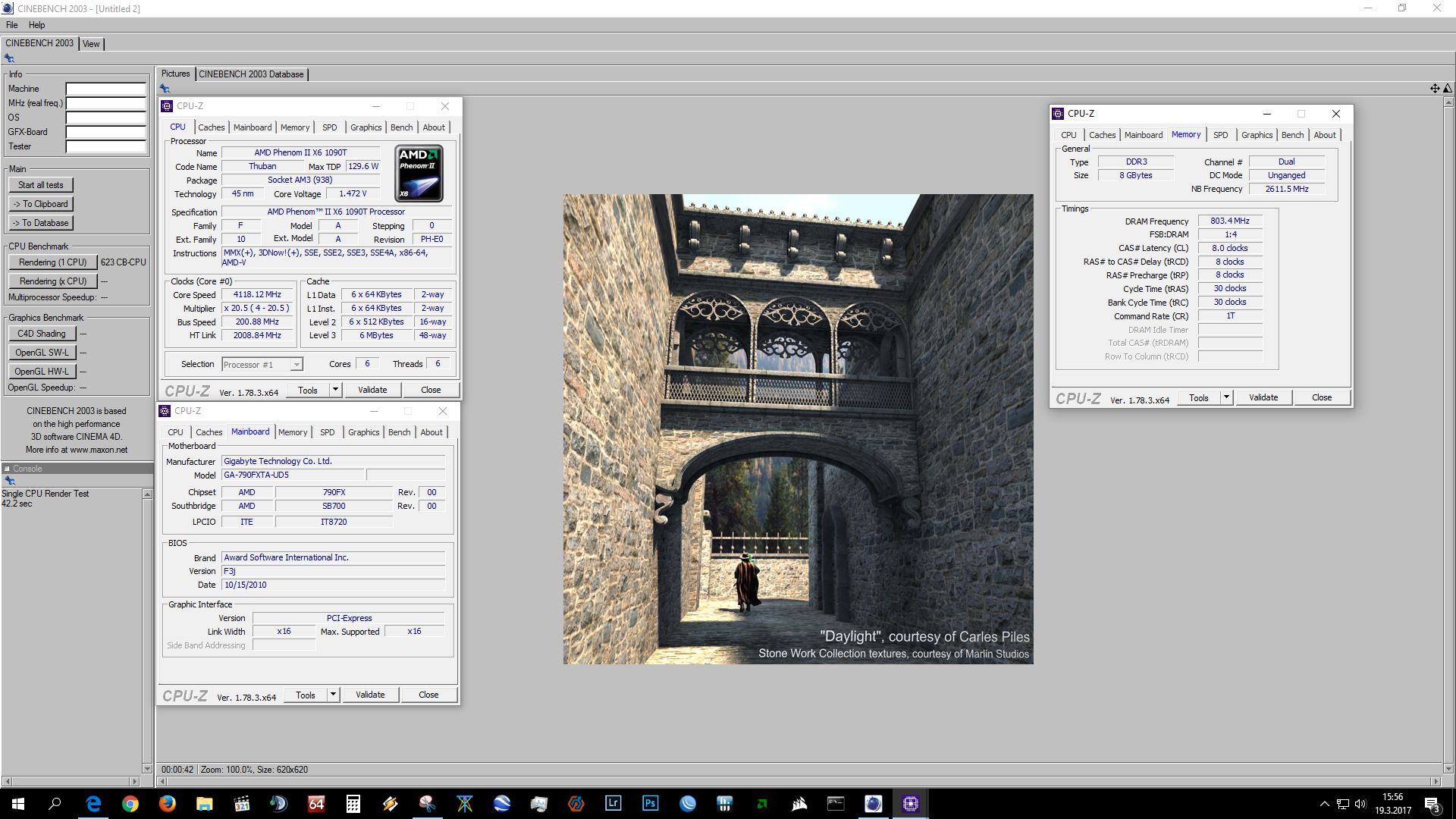Open the File menu
1456x819 pixels.
click(x=12, y=25)
